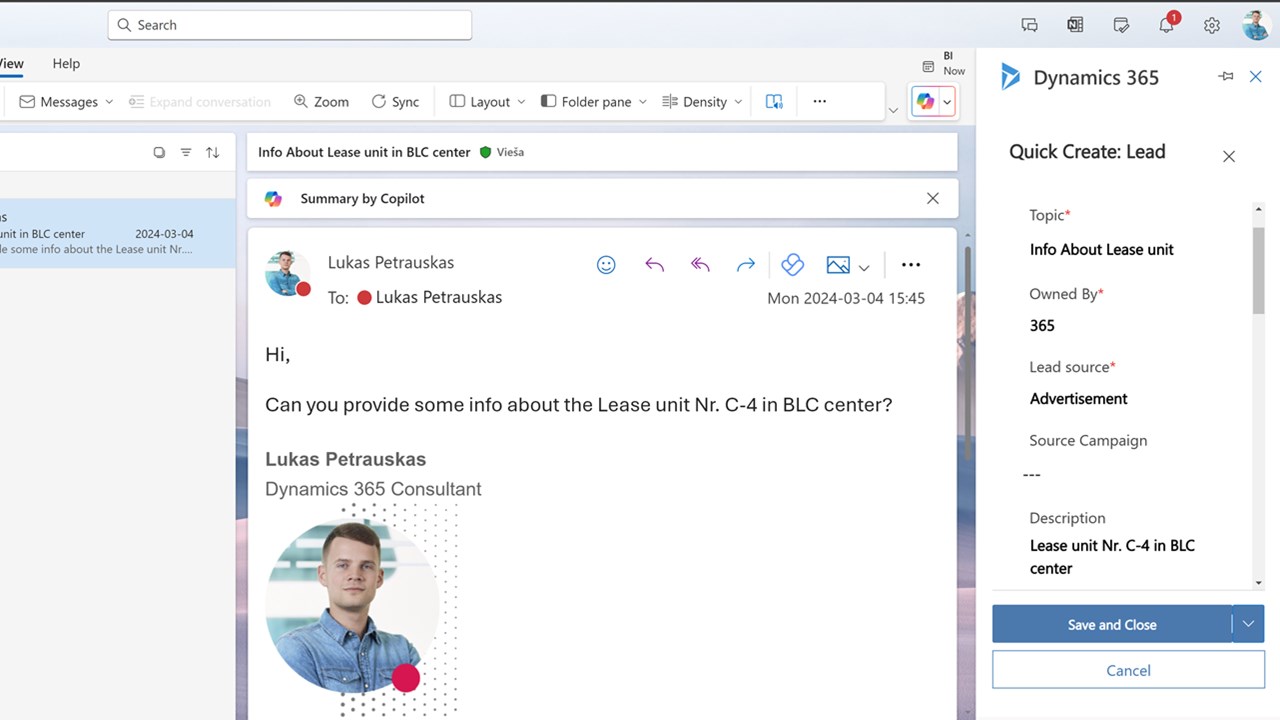Image resolution: width=1280 pixels, height=720 pixels.
Task: Open the email's more actions ellipsis
Action: pyautogui.click(x=910, y=265)
